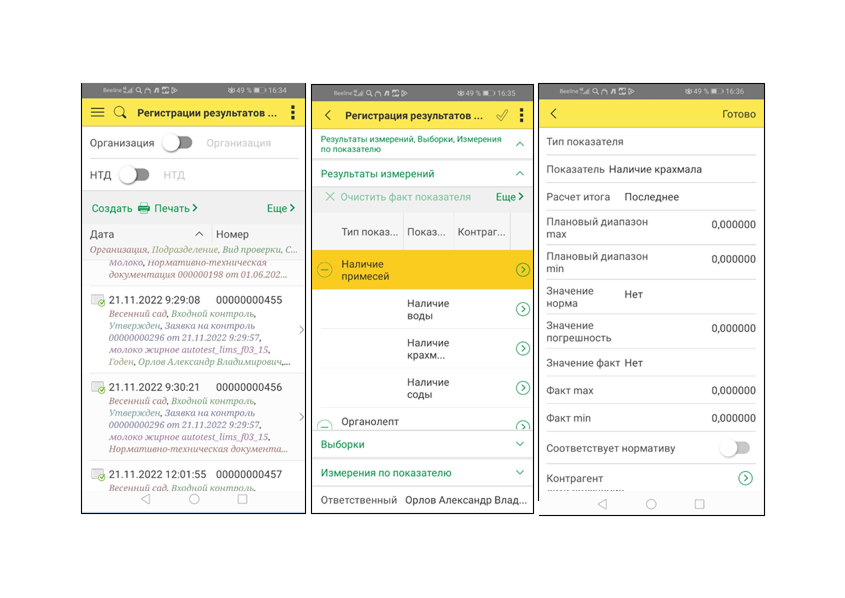Tap Готово to finish editing
Viewport: 845px width, 598px height.
click(738, 114)
